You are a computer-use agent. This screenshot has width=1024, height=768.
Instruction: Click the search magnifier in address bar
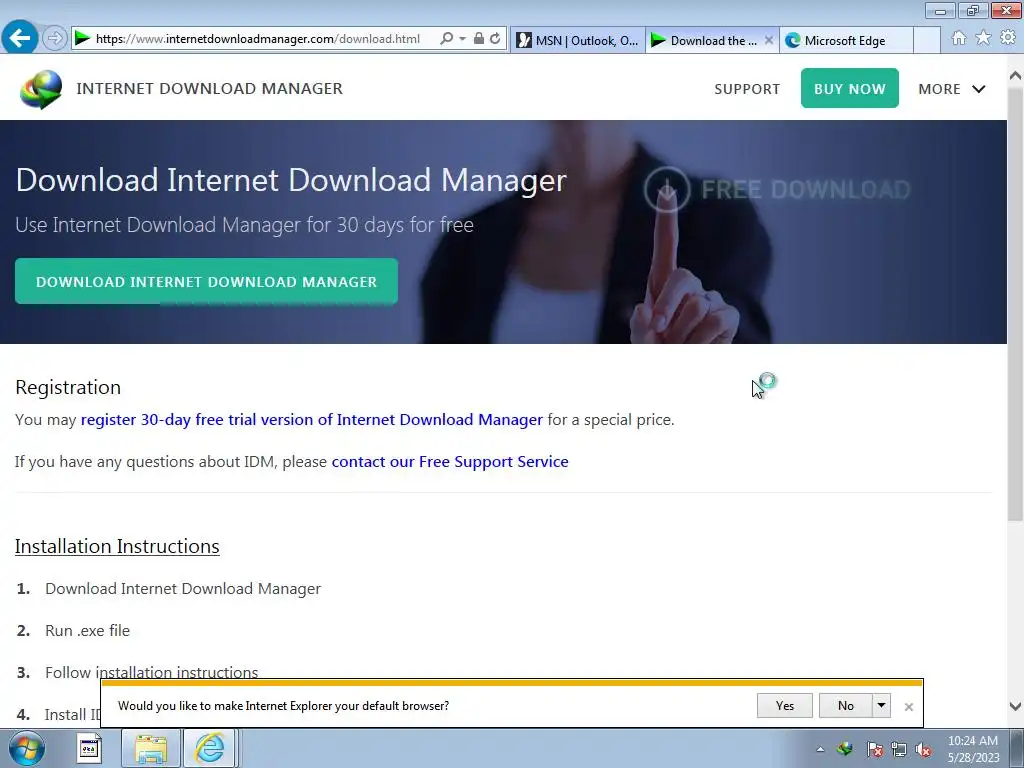click(447, 39)
